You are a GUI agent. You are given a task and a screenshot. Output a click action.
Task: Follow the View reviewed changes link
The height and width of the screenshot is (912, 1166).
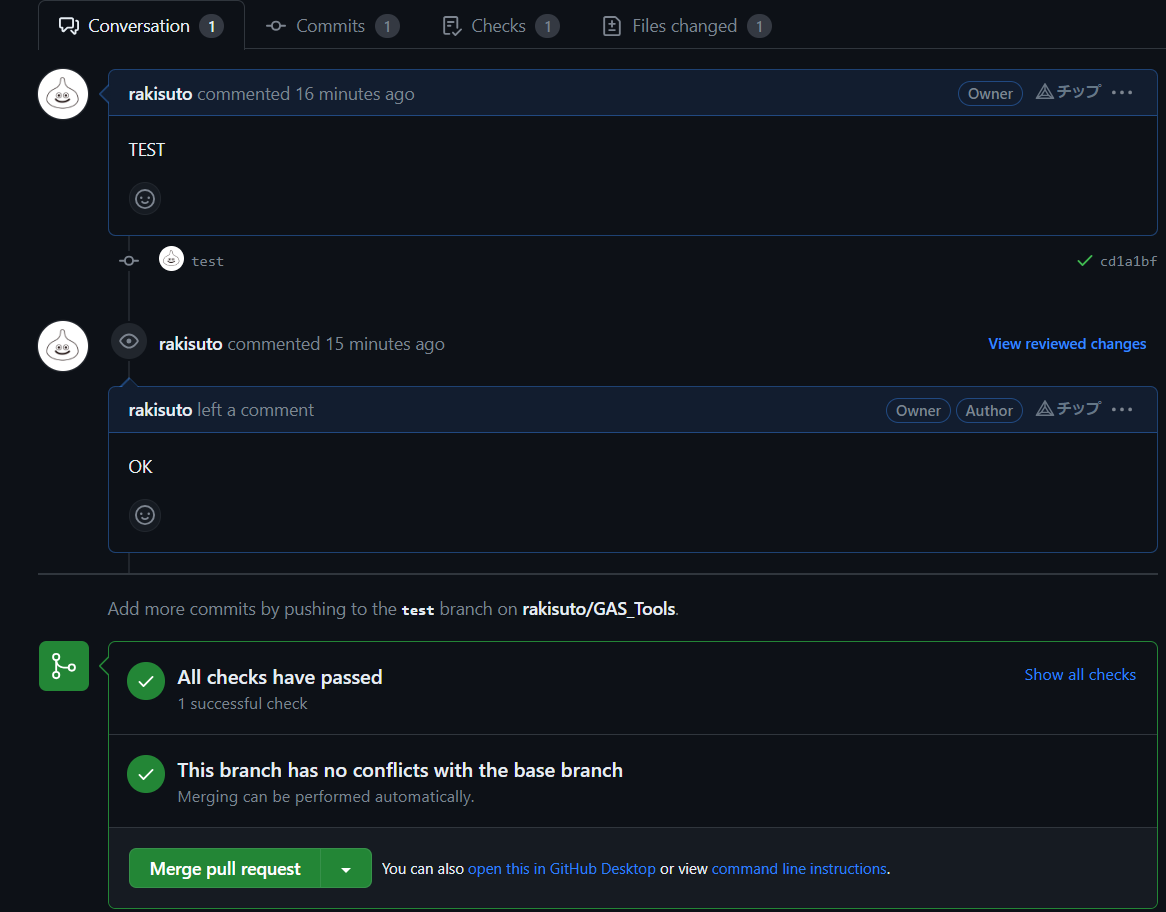click(x=1067, y=343)
